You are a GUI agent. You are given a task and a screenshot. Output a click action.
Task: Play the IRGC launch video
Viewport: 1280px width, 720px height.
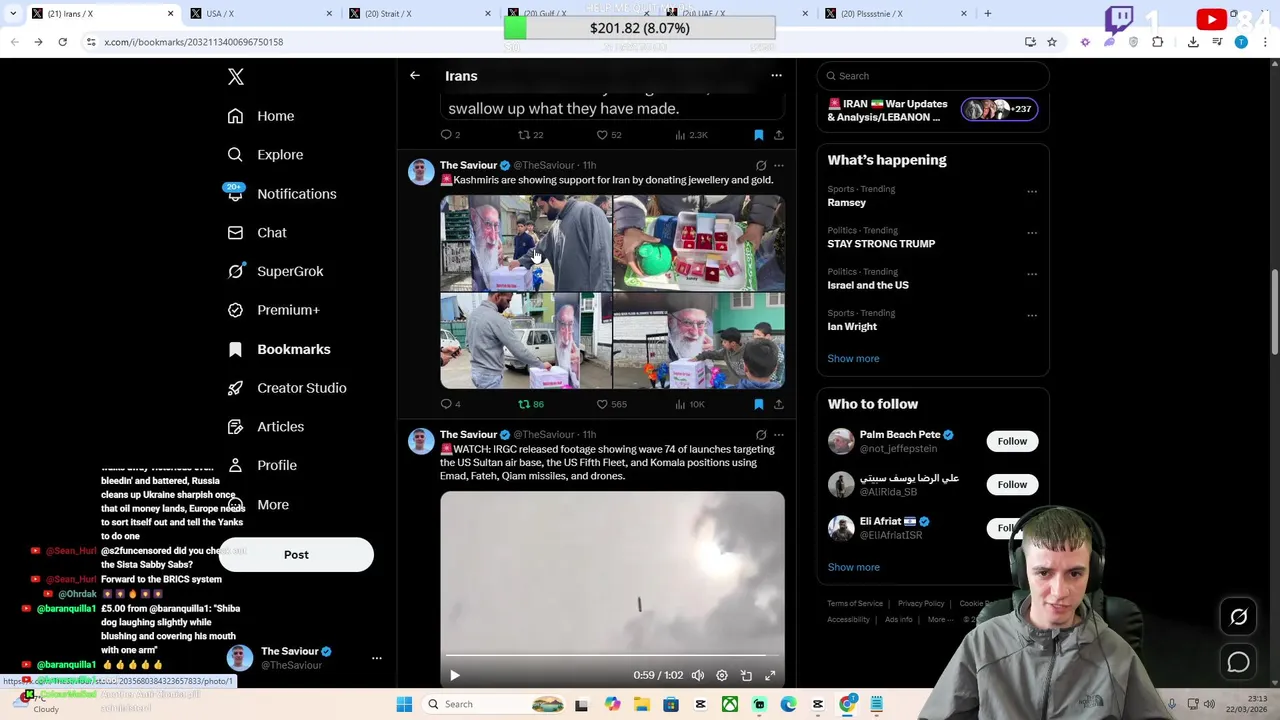[455, 676]
